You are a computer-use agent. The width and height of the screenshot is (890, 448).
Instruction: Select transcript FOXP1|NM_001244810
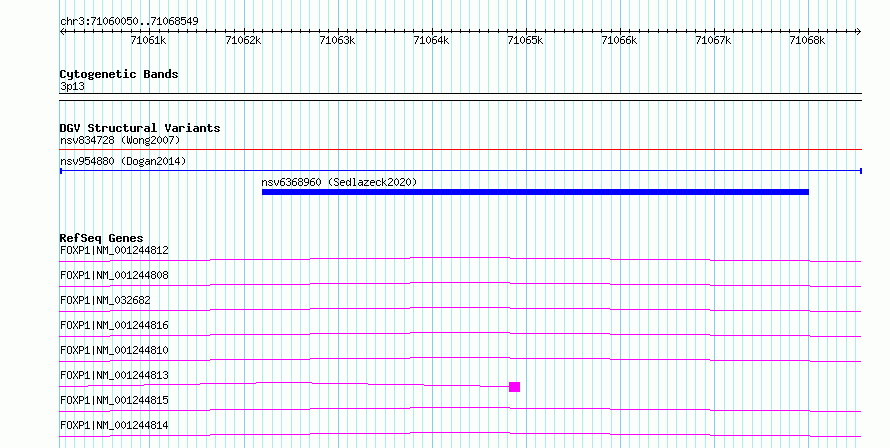(x=114, y=350)
